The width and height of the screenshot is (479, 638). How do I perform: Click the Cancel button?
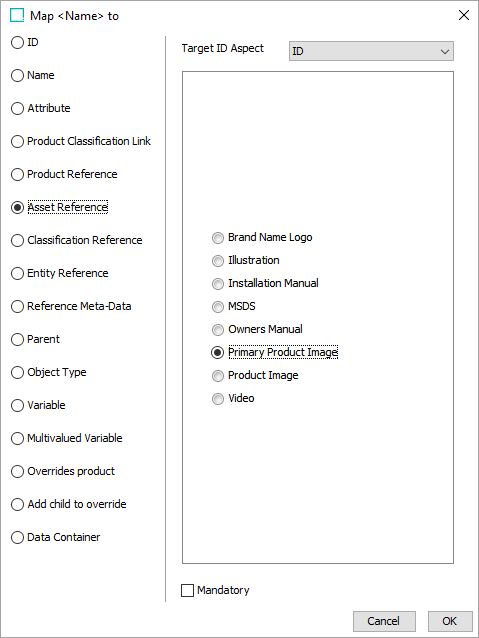click(x=384, y=621)
